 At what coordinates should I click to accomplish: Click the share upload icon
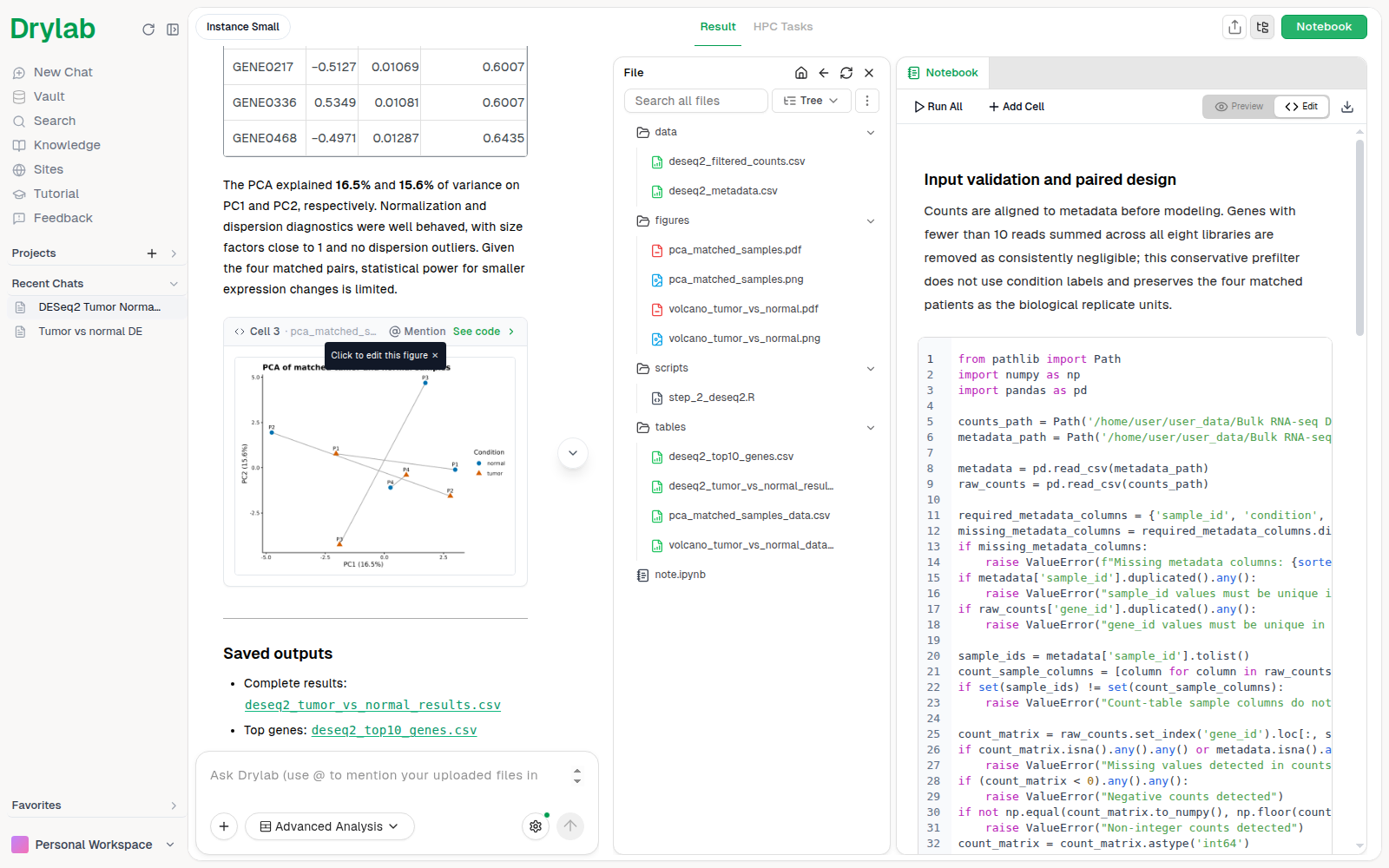pos(1234,27)
